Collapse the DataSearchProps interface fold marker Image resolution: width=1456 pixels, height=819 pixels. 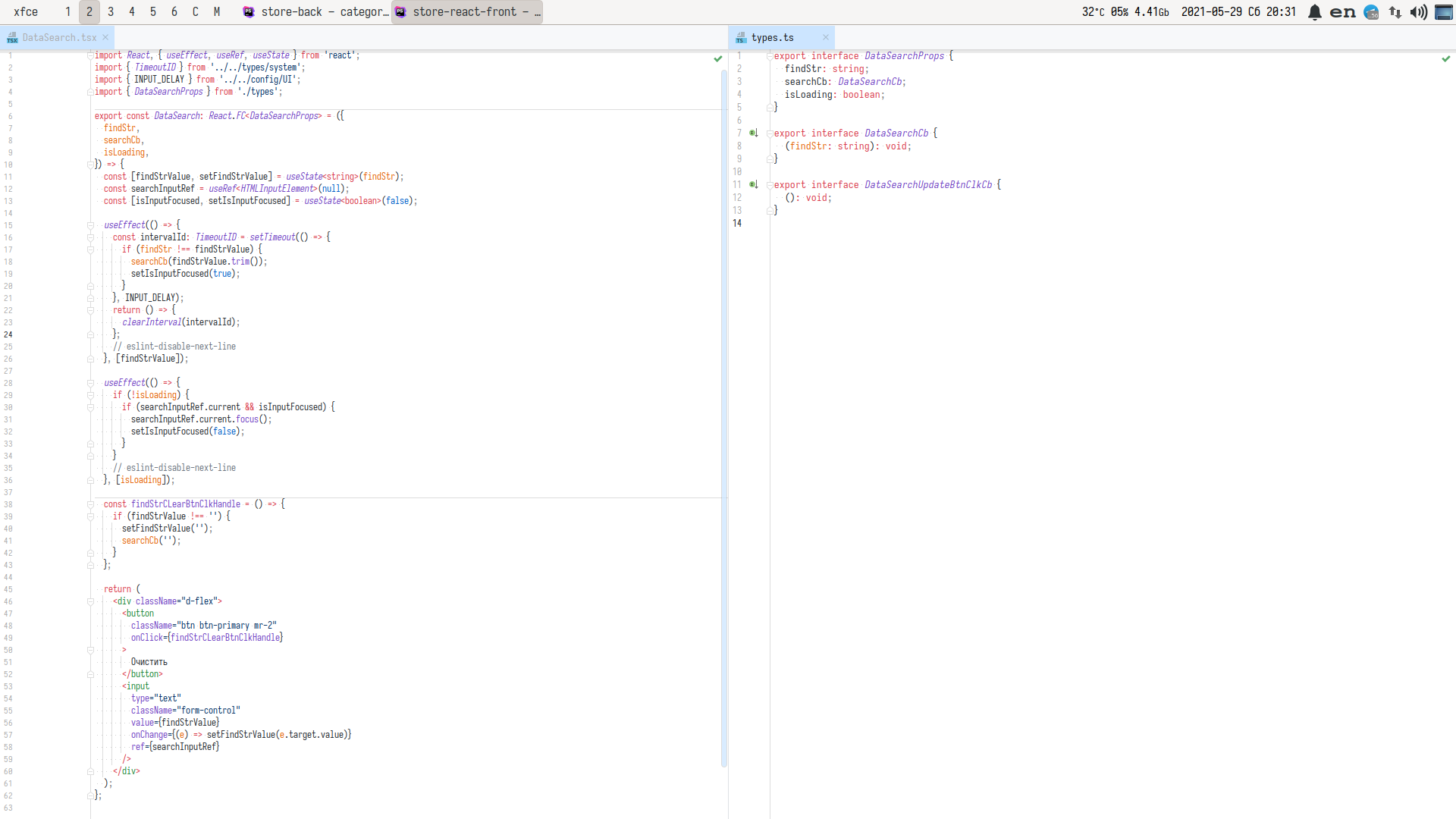[x=769, y=56]
